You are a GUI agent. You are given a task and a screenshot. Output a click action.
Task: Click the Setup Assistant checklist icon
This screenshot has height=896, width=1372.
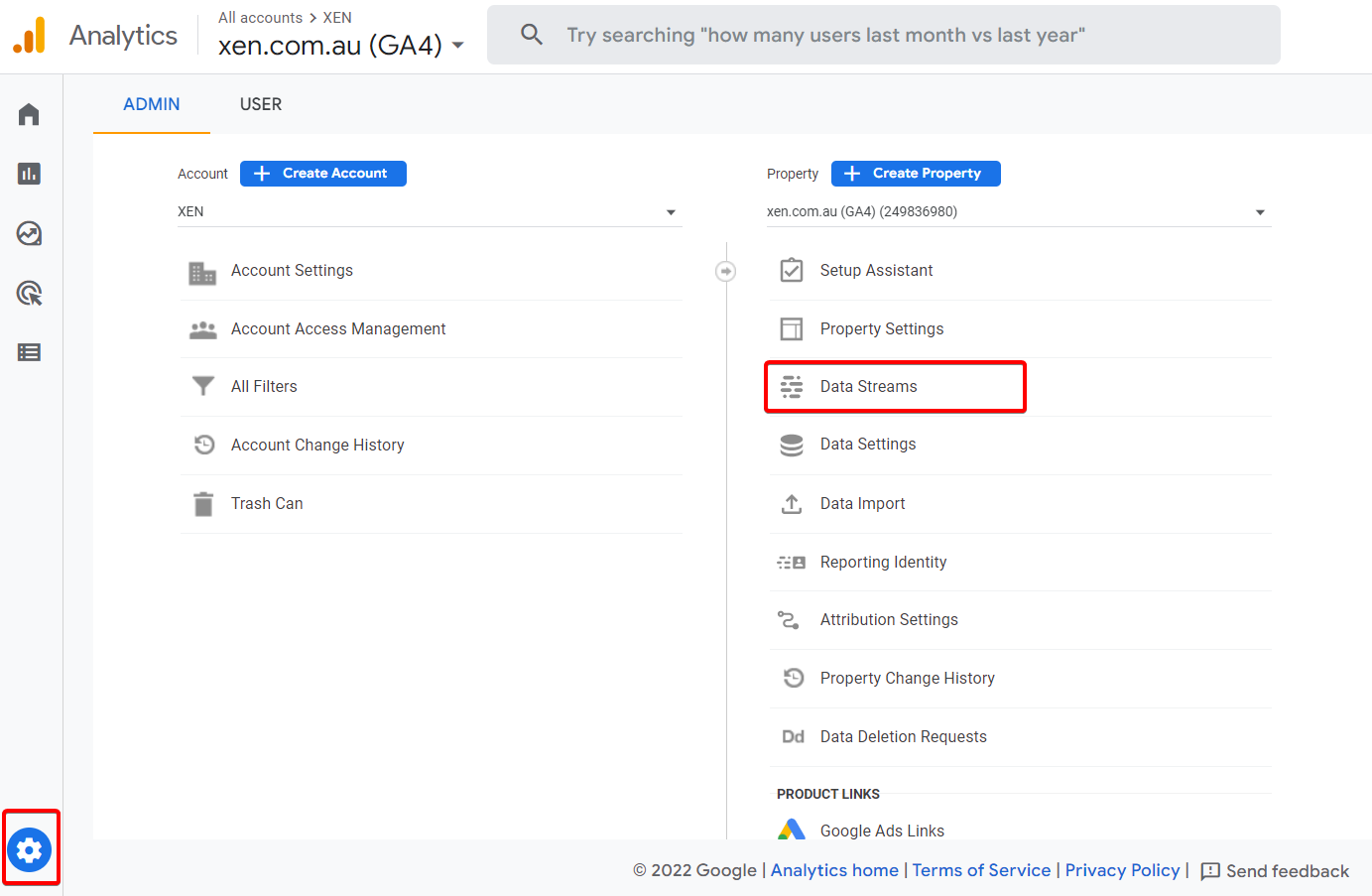pos(792,270)
